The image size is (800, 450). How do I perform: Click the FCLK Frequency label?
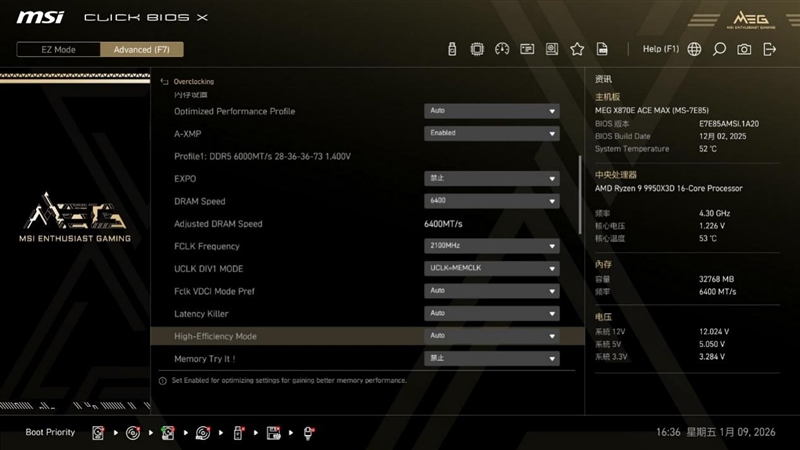pyautogui.click(x=207, y=246)
